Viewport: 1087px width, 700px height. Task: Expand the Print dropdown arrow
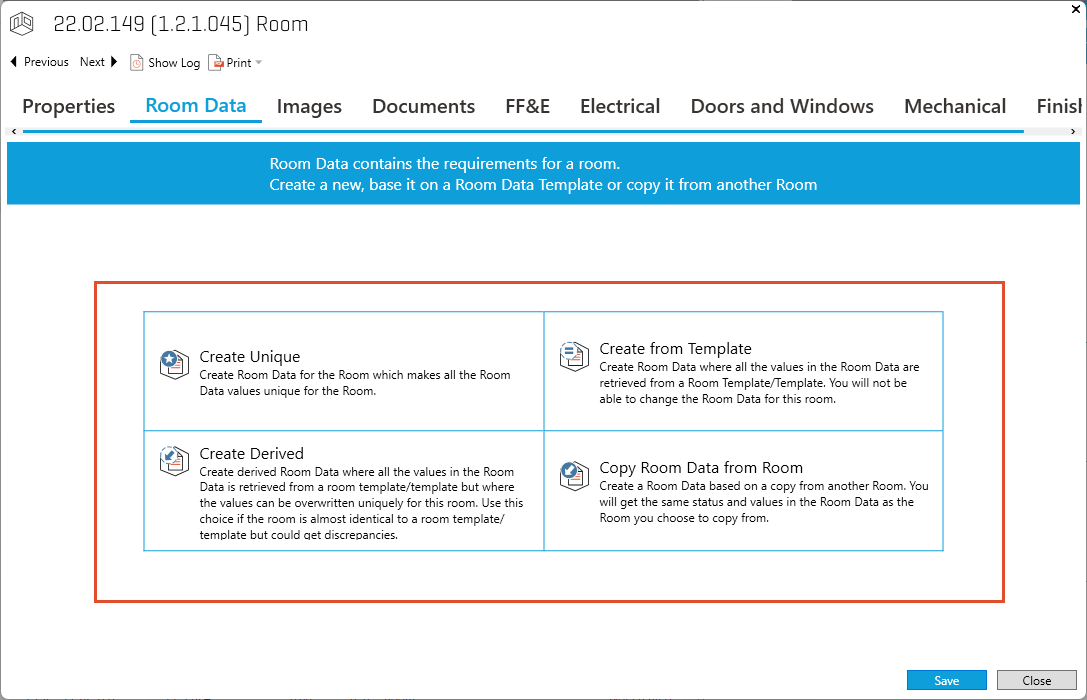pos(259,63)
